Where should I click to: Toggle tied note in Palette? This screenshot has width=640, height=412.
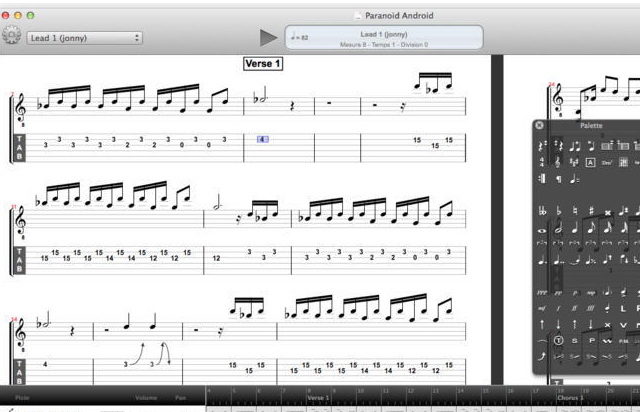tap(575, 260)
